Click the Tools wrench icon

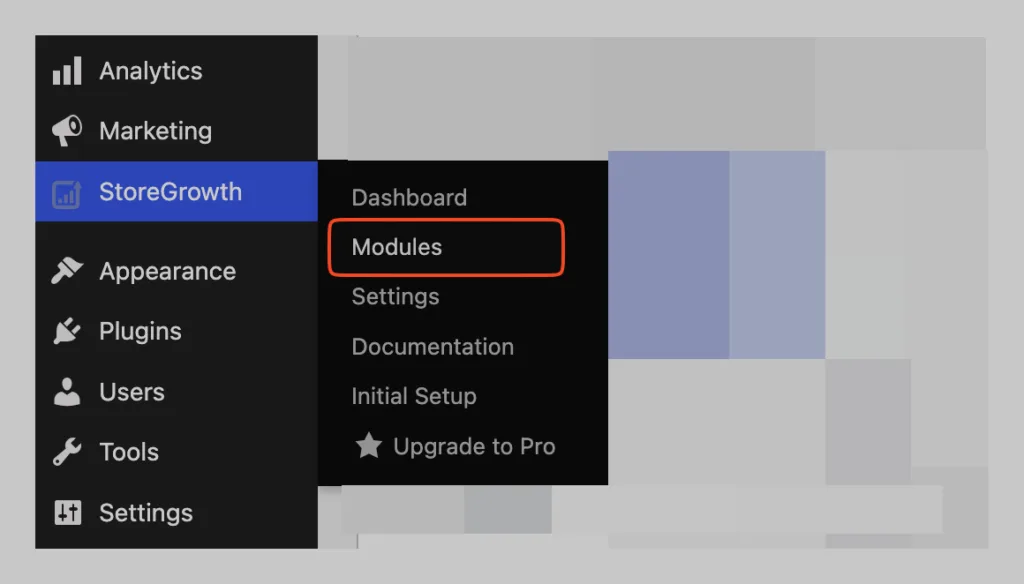point(67,451)
